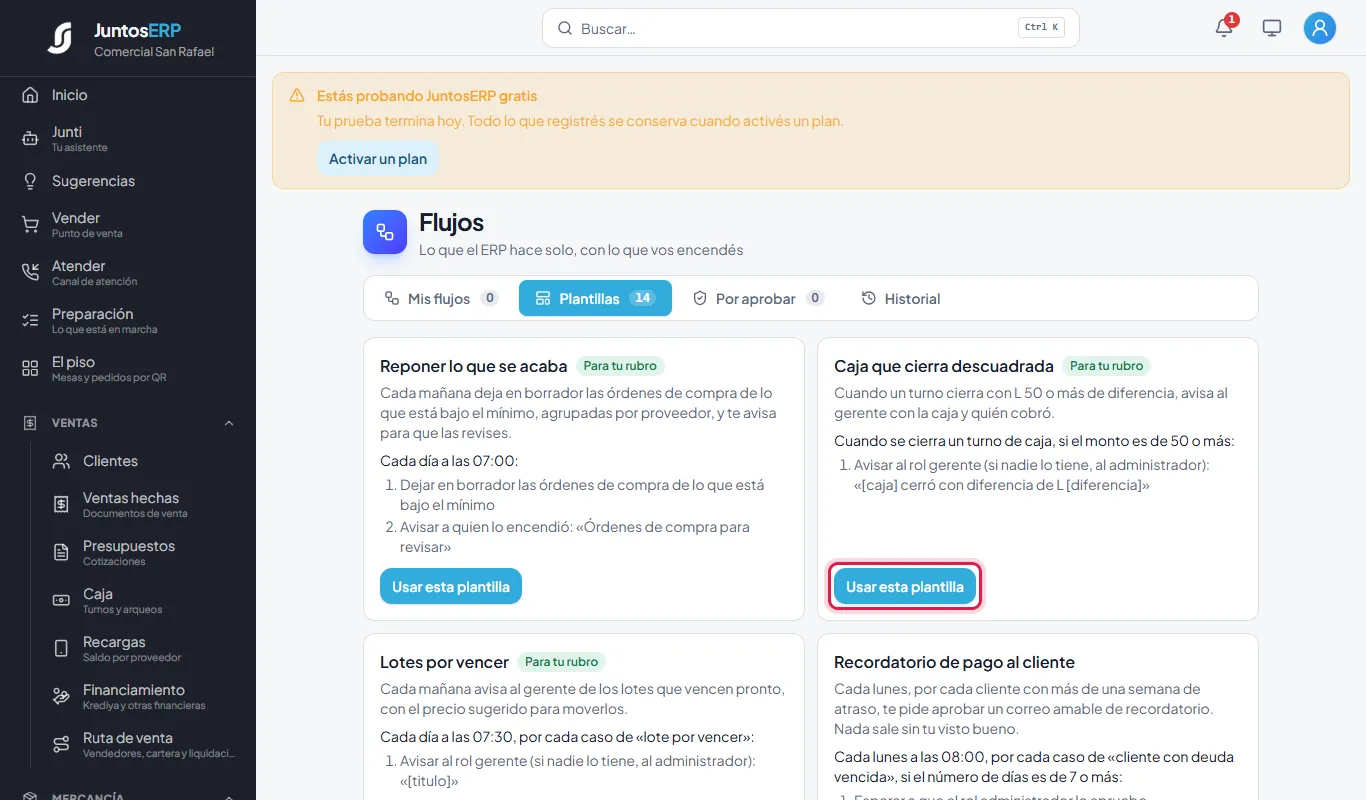Select the Historial tab
The image size is (1366, 800).
point(900,298)
